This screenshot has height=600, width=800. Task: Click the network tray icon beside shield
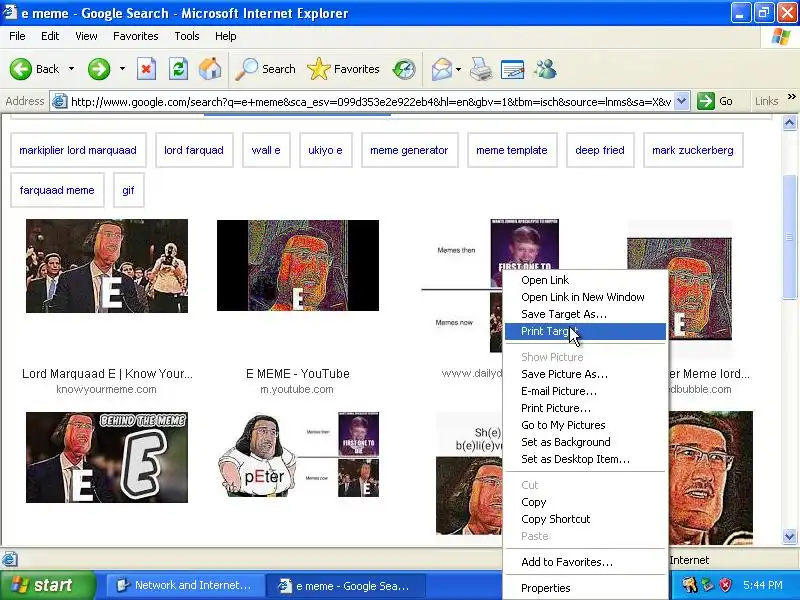[x=707, y=585]
